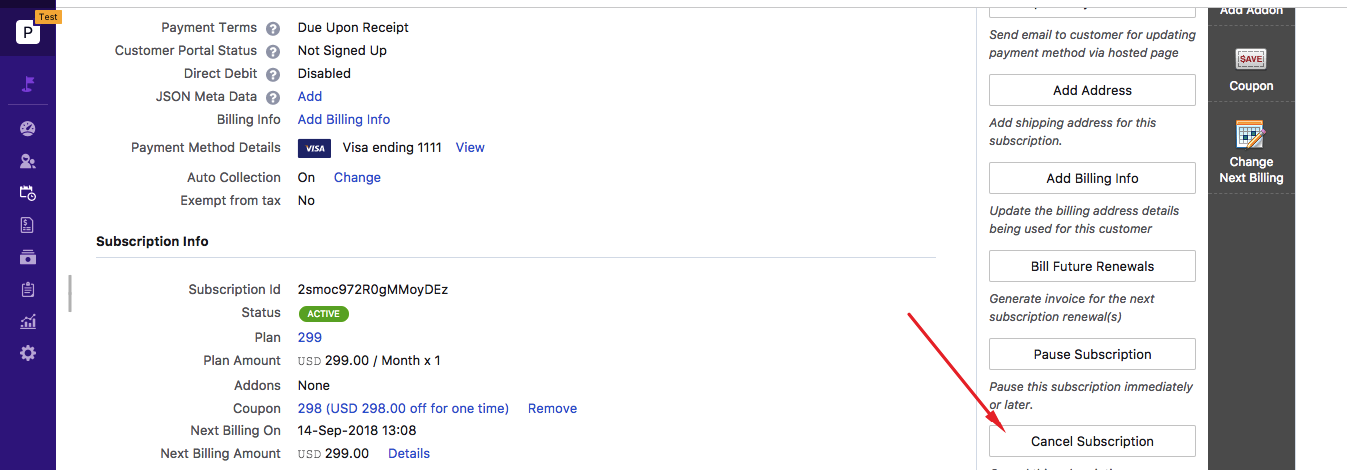The image size is (1347, 470).
Task: Remove the 298 coupon
Action: click(552, 408)
